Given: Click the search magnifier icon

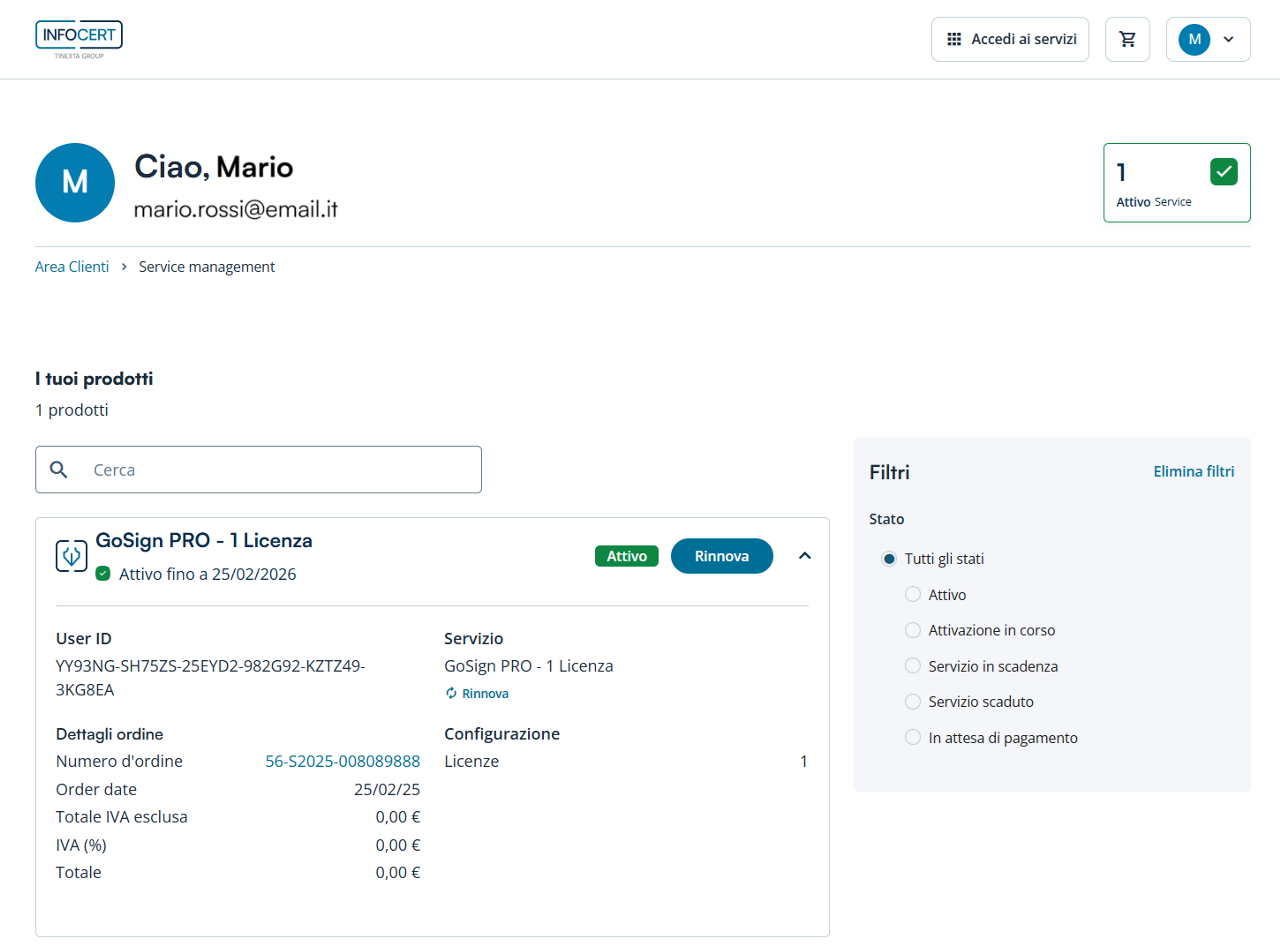Looking at the screenshot, I should tap(59, 470).
